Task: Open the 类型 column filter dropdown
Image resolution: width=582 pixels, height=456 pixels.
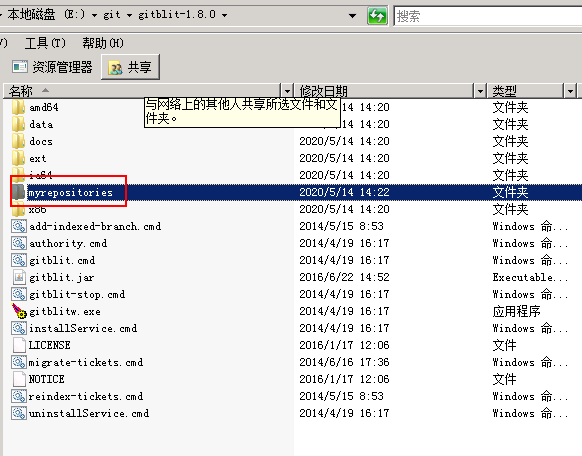Action: coord(570,91)
